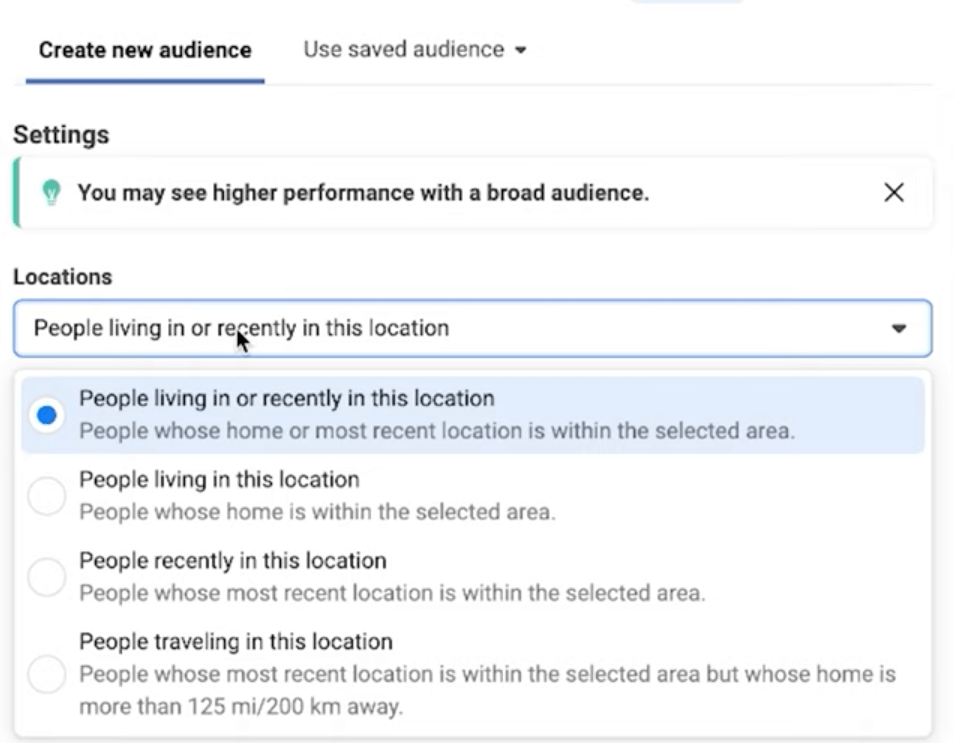The width and height of the screenshot is (955, 743).
Task: Click the Settings heading
Action: coord(61,135)
